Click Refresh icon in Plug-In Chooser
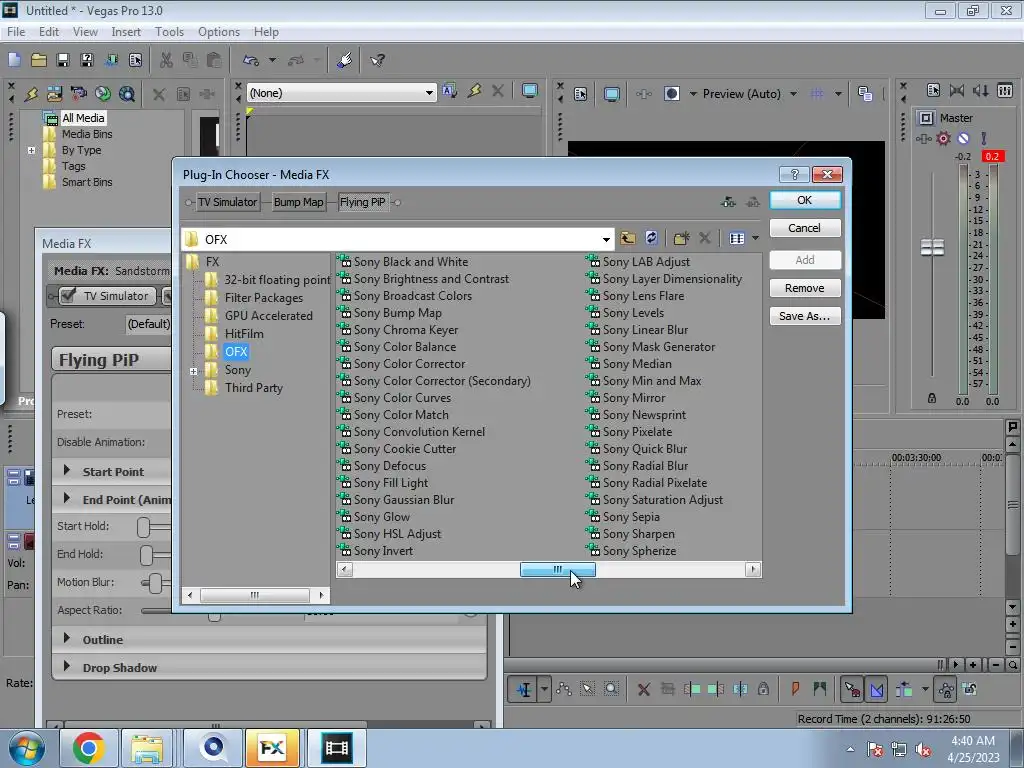The image size is (1024, 768). pyautogui.click(x=651, y=238)
